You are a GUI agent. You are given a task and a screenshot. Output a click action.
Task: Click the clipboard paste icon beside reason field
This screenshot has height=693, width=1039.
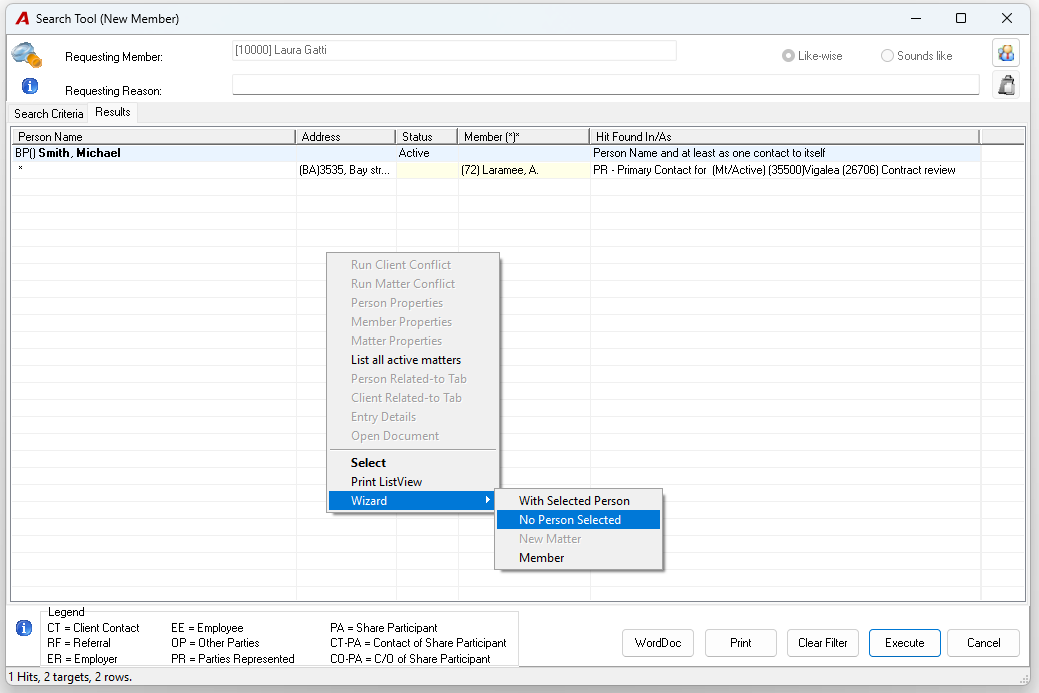click(1006, 85)
